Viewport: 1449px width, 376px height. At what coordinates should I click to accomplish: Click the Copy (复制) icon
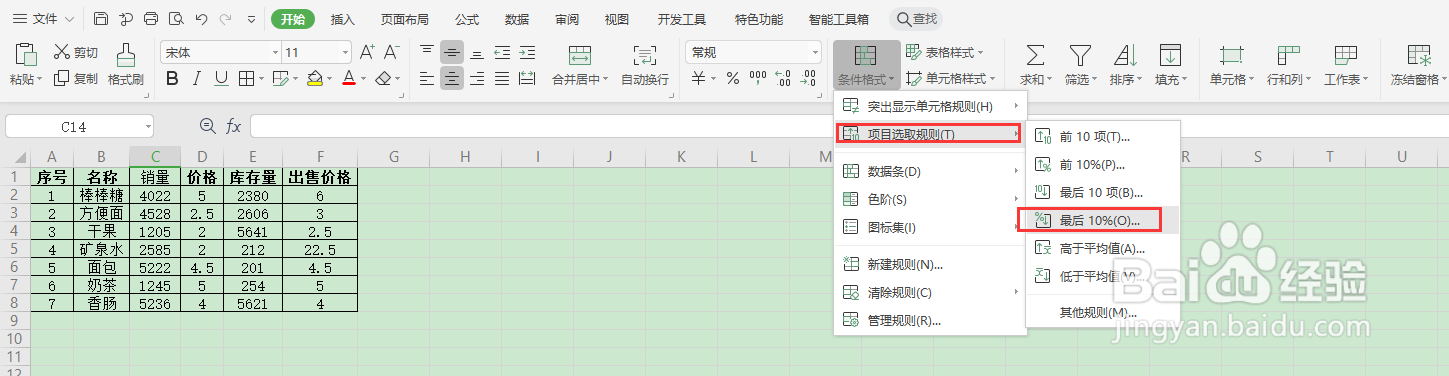[62, 78]
